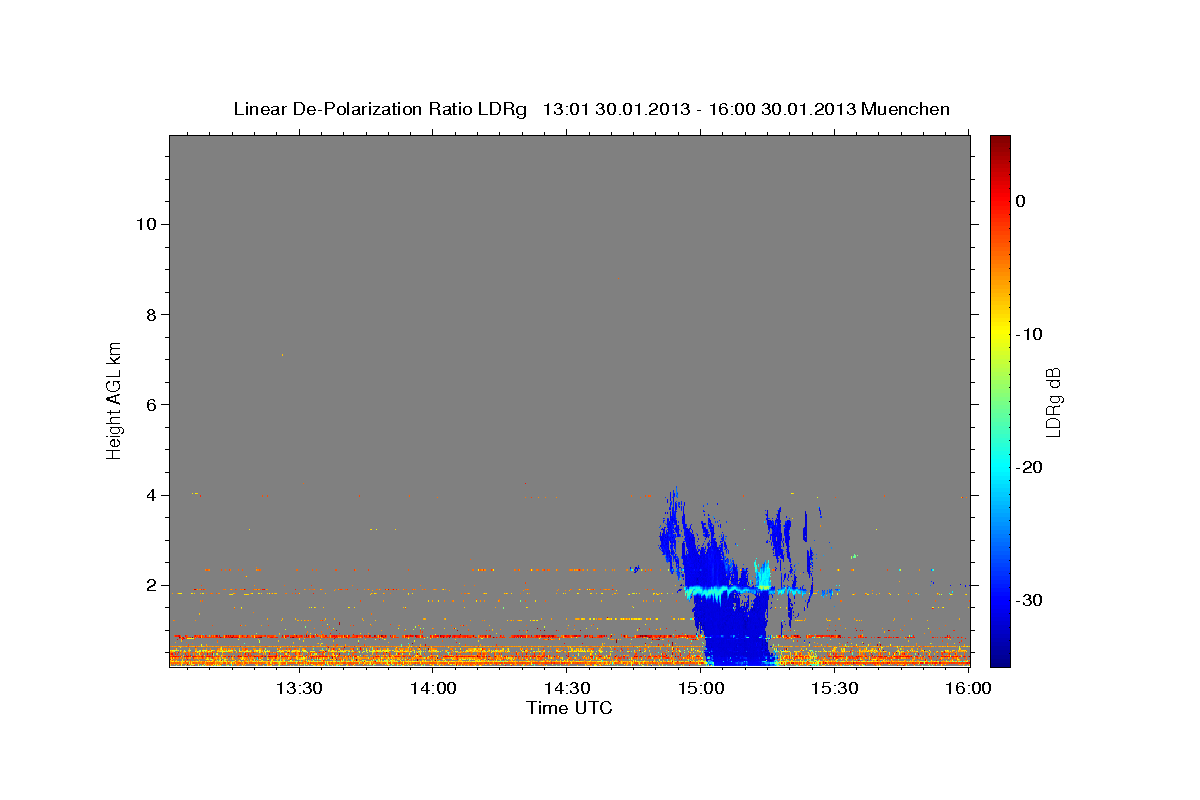Viewport: 1200px width, 800px height.
Task: Click the blue precipitation column near 15:00
Action: click(x=735, y=630)
